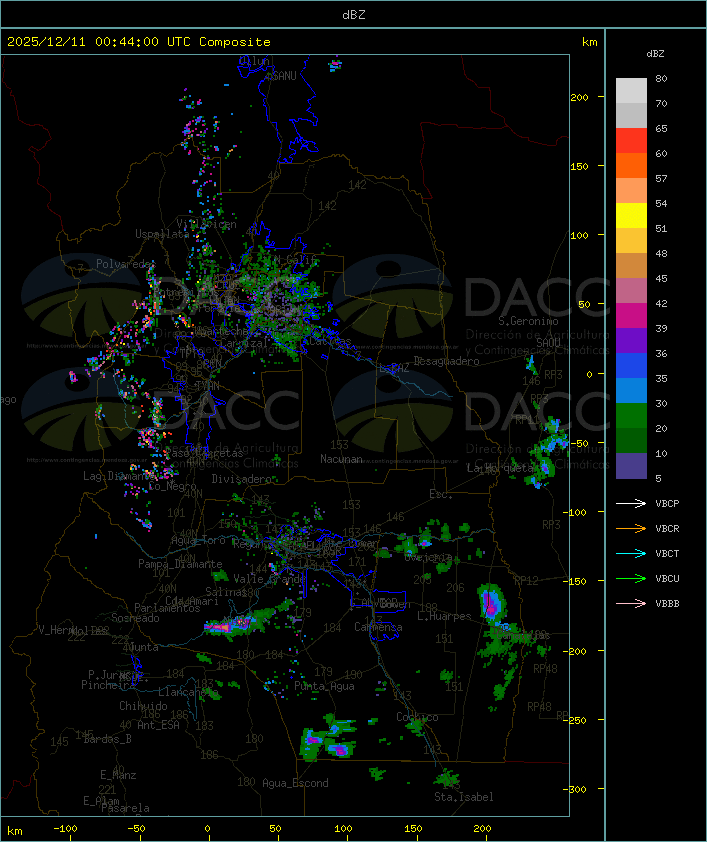Viewport: 707px width, 842px height.
Task: Click the dBZ heading above the color scale
Action: pos(655,54)
